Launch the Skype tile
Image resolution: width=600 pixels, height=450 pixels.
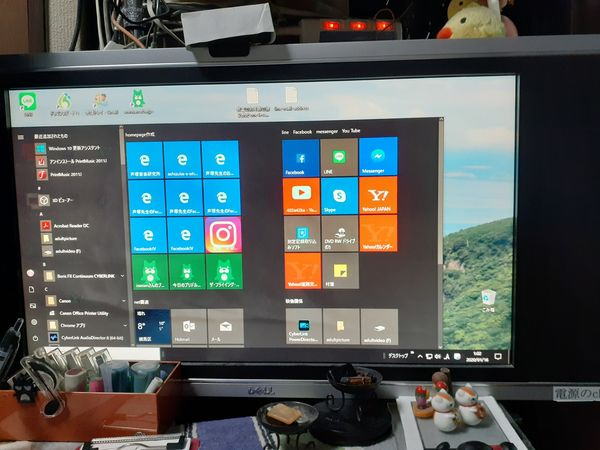pyautogui.click(x=340, y=196)
